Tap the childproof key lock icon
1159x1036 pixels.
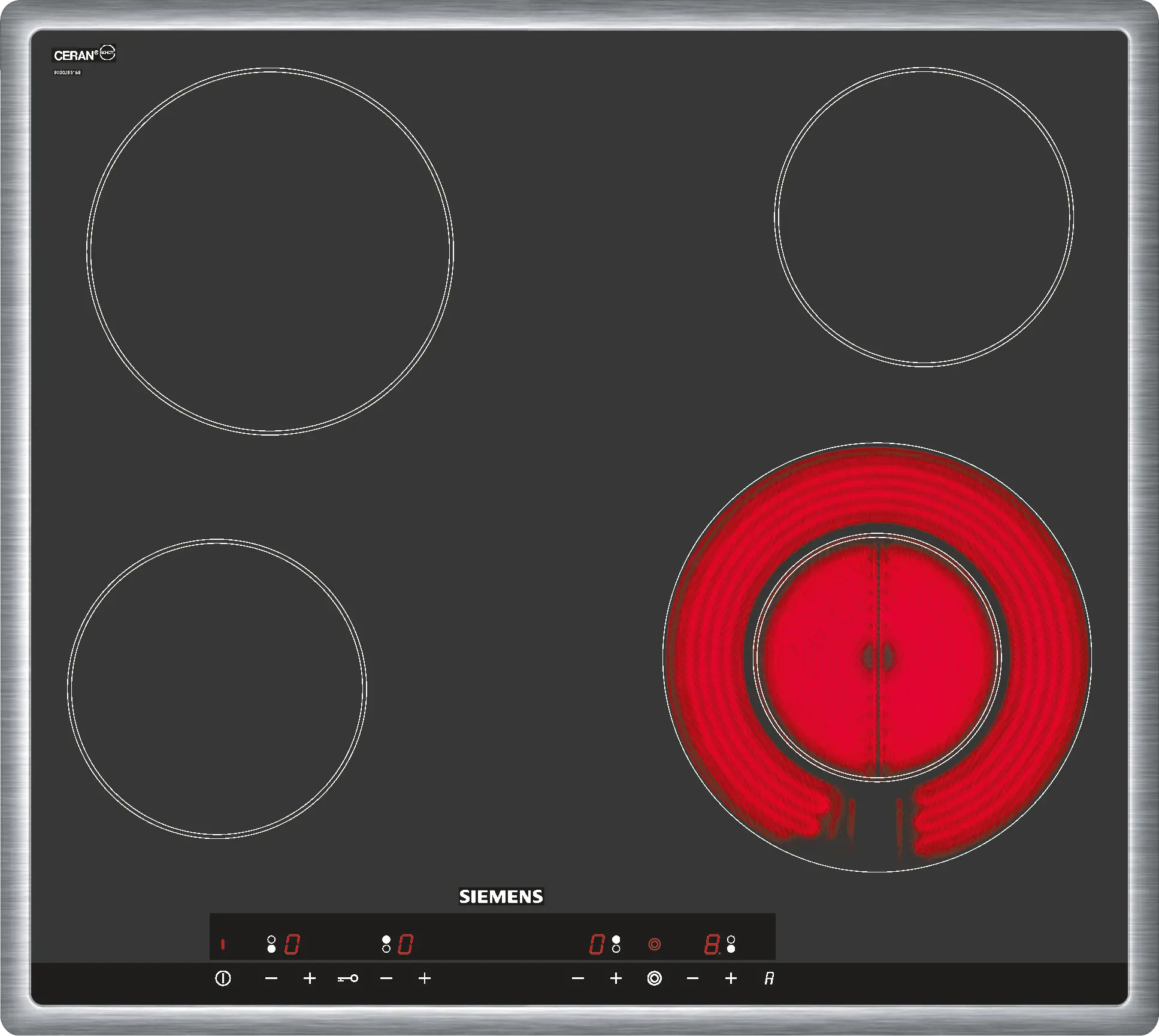[x=348, y=978]
